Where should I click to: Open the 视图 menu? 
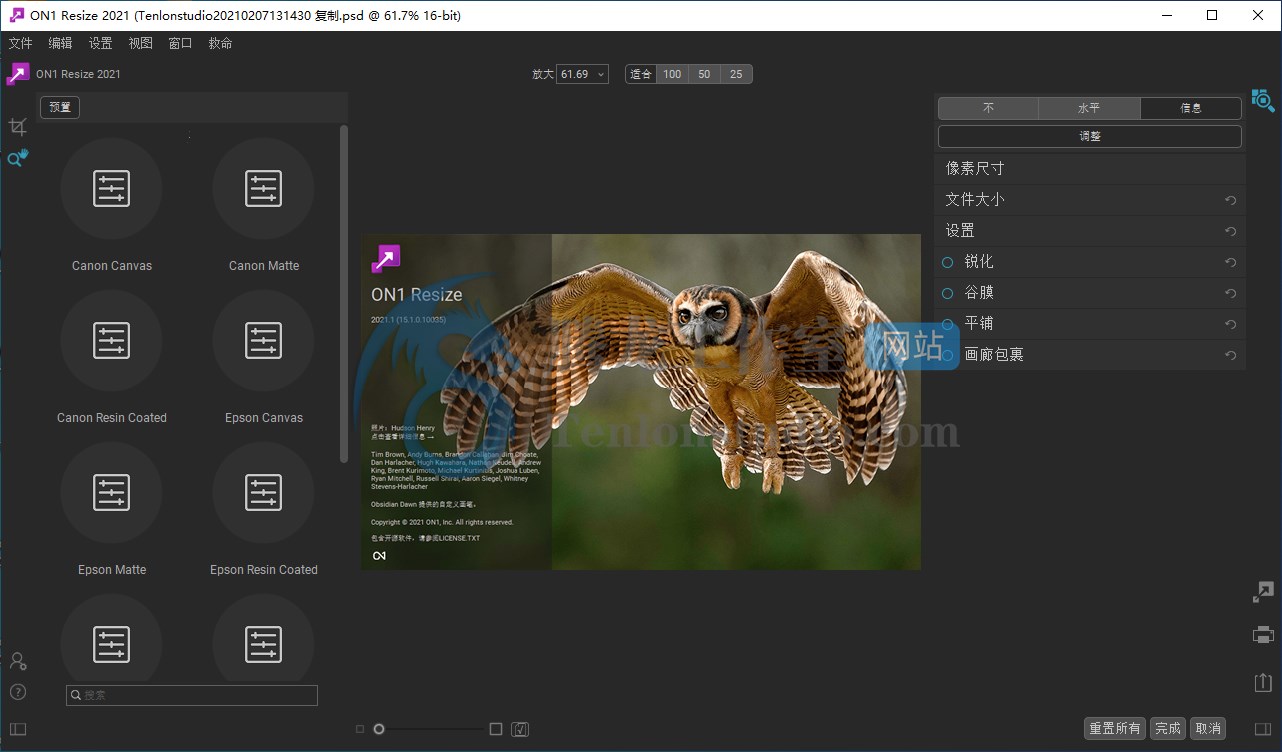(x=140, y=43)
